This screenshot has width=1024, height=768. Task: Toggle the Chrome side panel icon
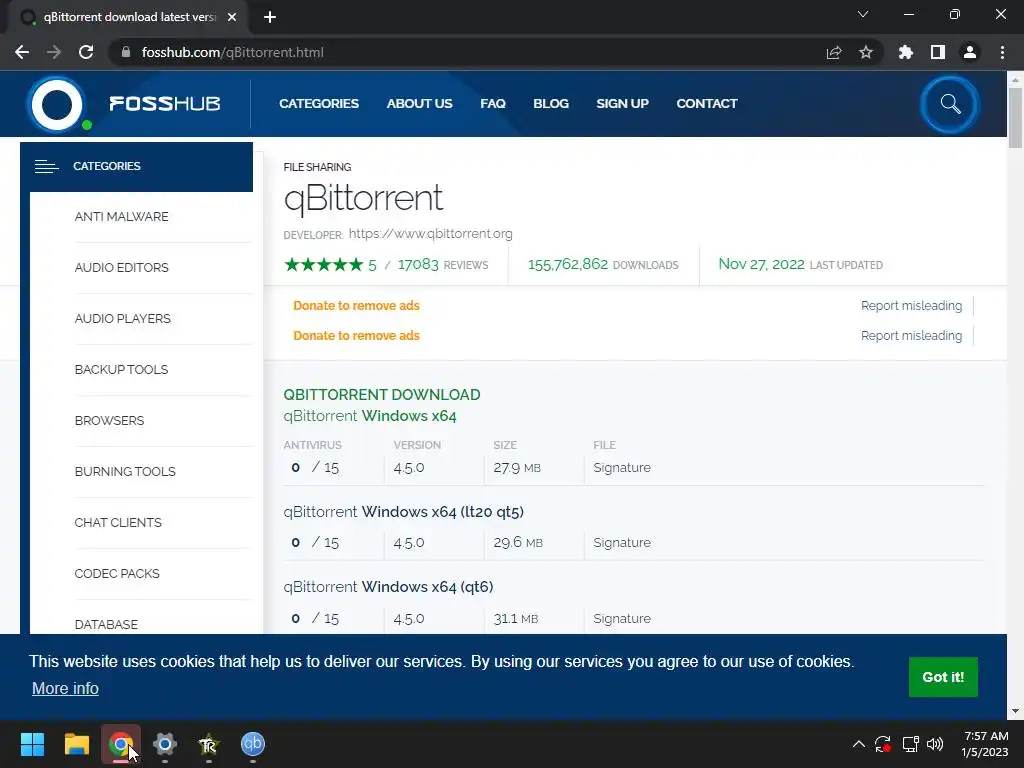[938, 52]
